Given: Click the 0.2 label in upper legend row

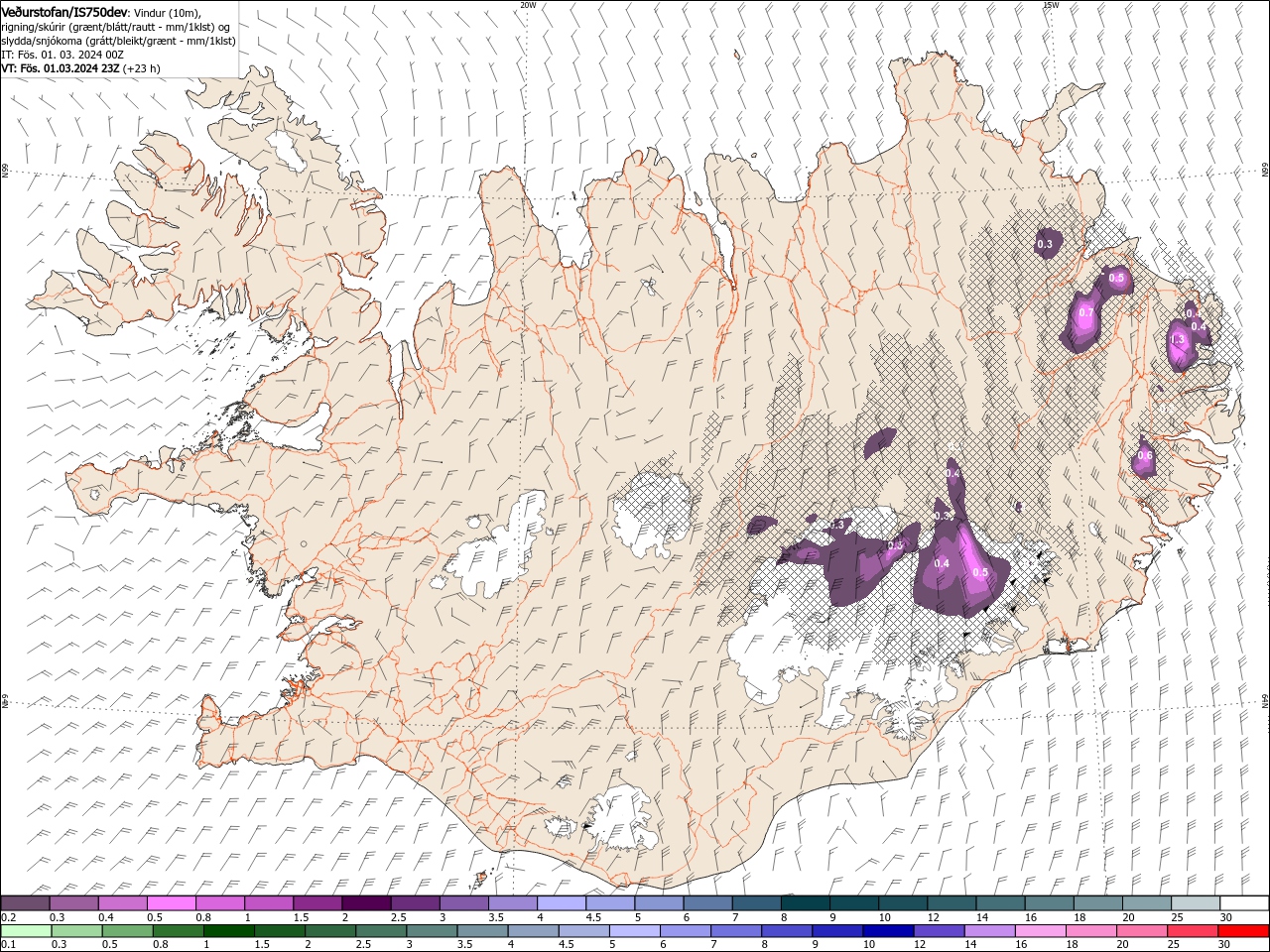Looking at the screenshot, I should pos(7,917).
